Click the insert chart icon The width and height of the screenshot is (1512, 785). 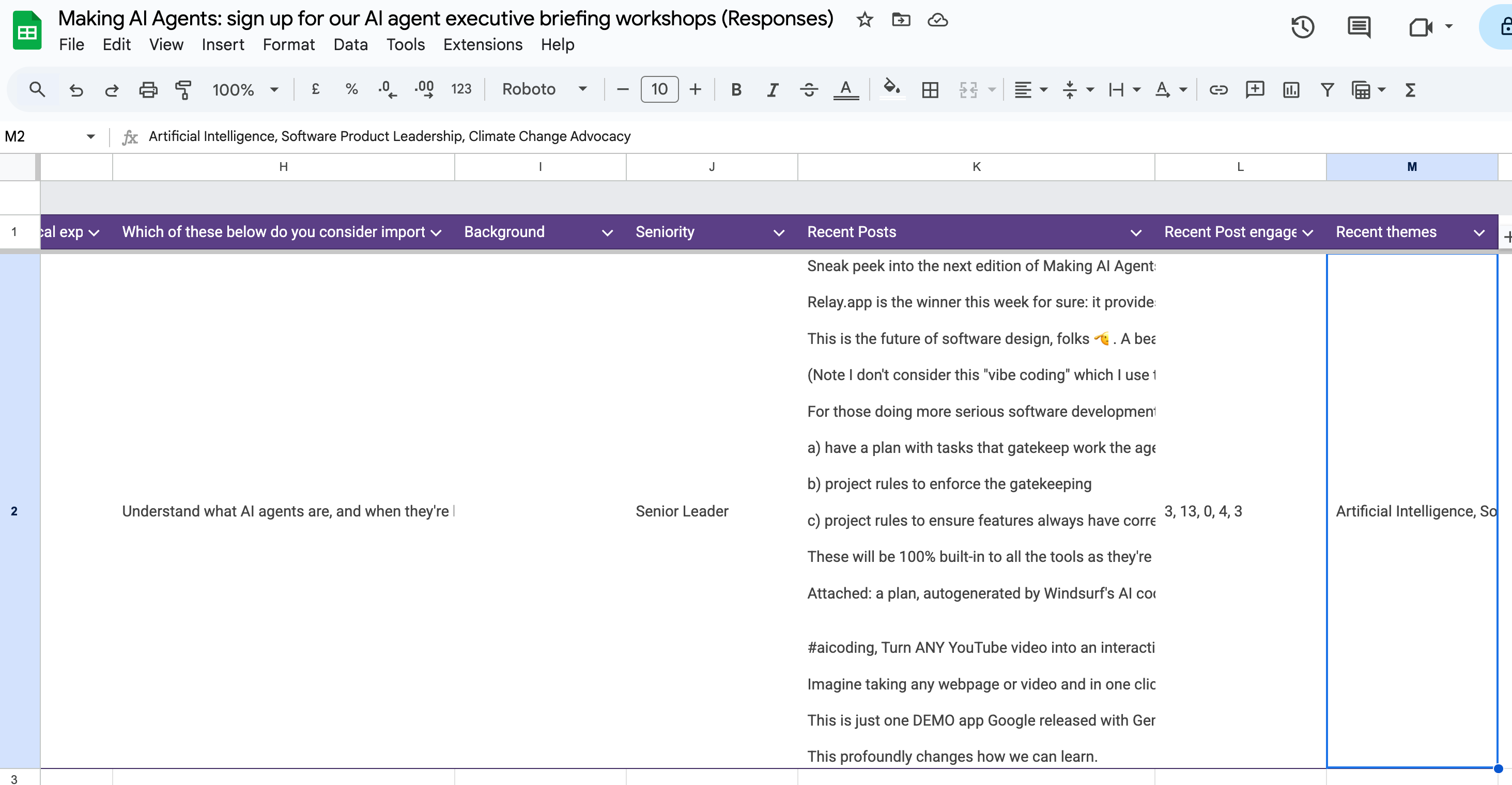(x=1291, y=90)
